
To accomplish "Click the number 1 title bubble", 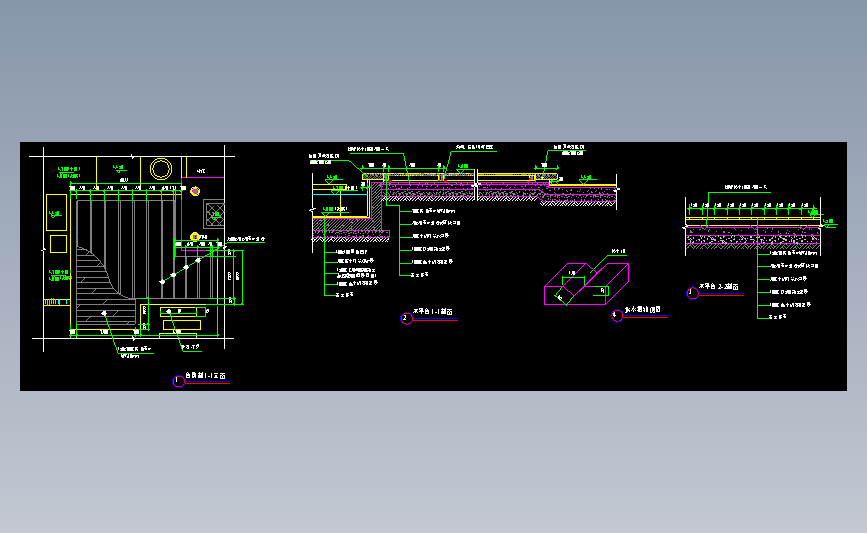I will coord(178,381).
